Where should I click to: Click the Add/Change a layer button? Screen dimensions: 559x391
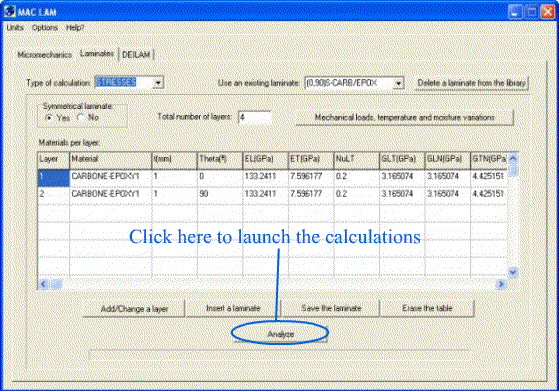pyautogui.click(x=134, y=308)
